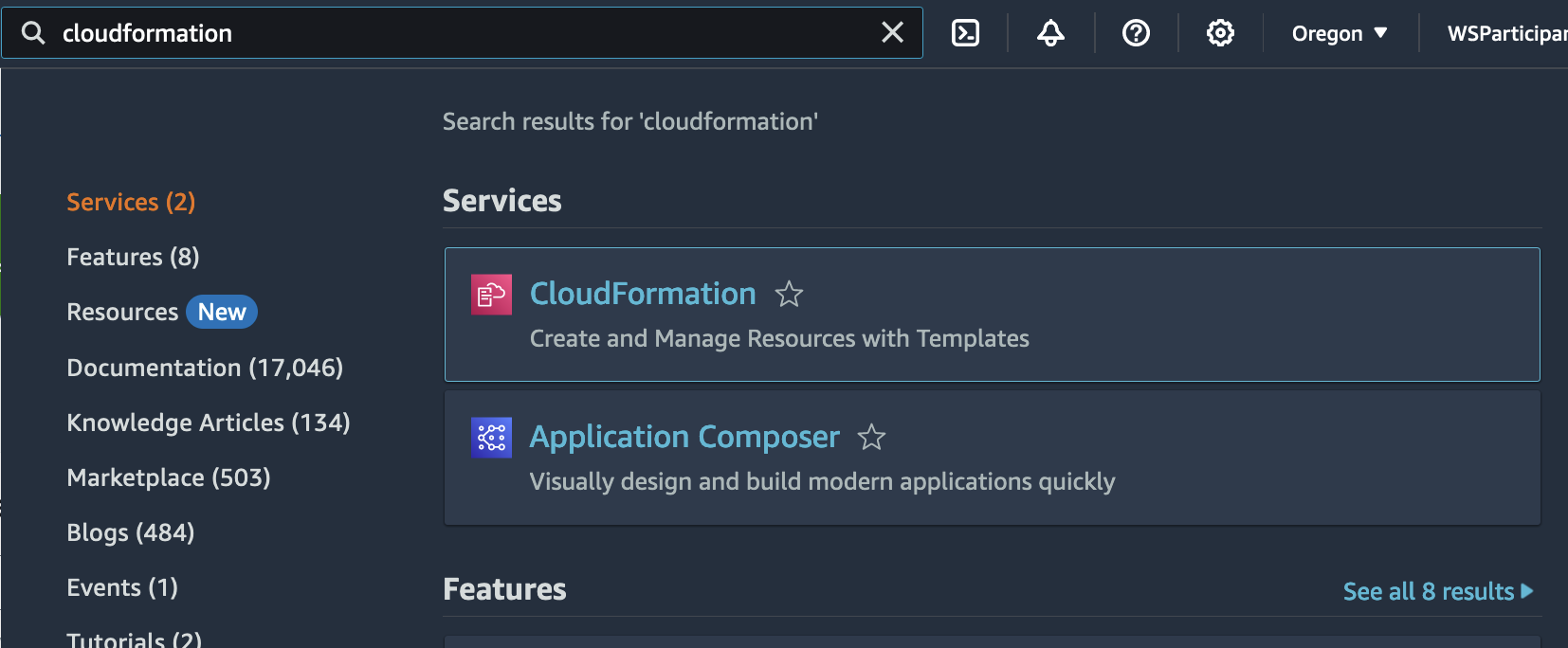Open the settings gear icon
Screen dimensions: 1568x648
click(x=1220, y=33)
